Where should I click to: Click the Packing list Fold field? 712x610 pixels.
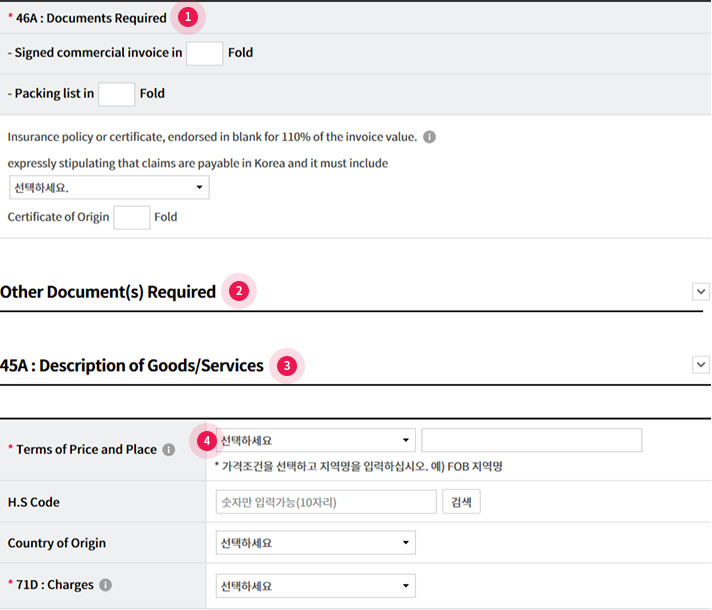pyautogui.click(x=116, y=94)
